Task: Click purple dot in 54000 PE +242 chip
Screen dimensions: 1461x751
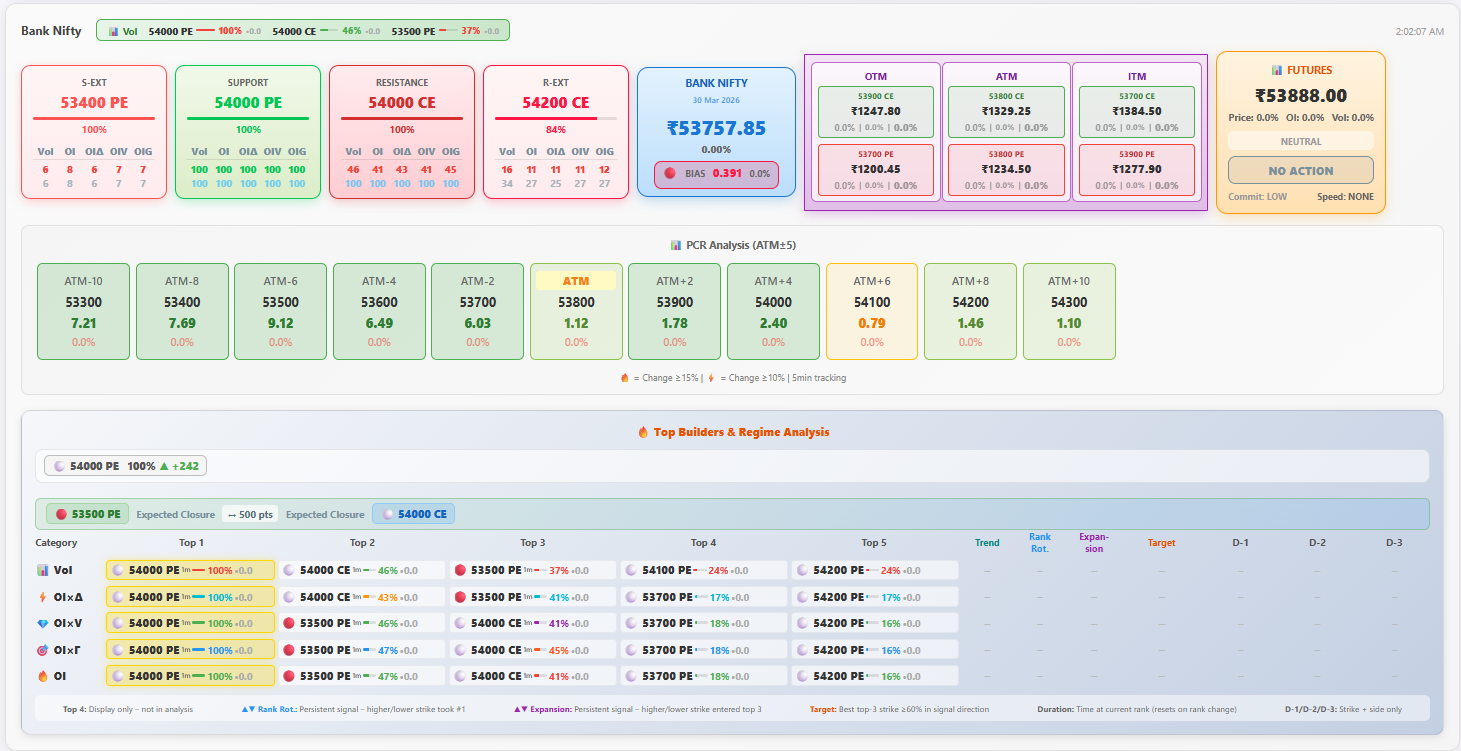Action: click(x=59, y=466)
